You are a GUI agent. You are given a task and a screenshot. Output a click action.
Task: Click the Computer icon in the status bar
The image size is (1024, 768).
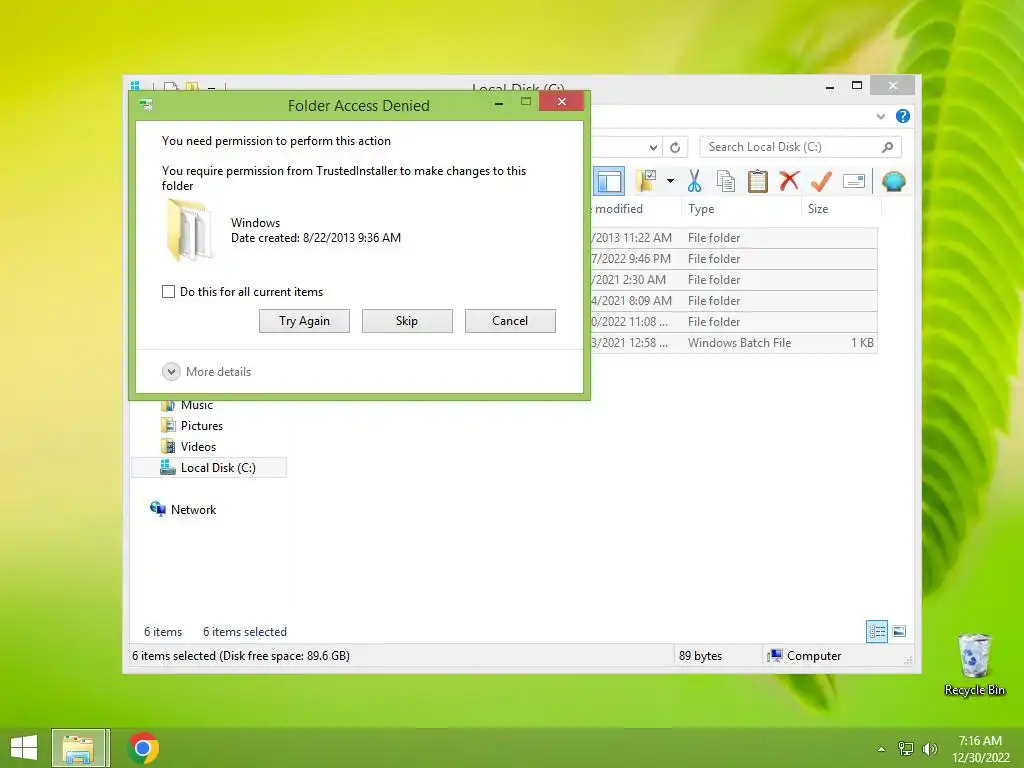pos(775,656)
